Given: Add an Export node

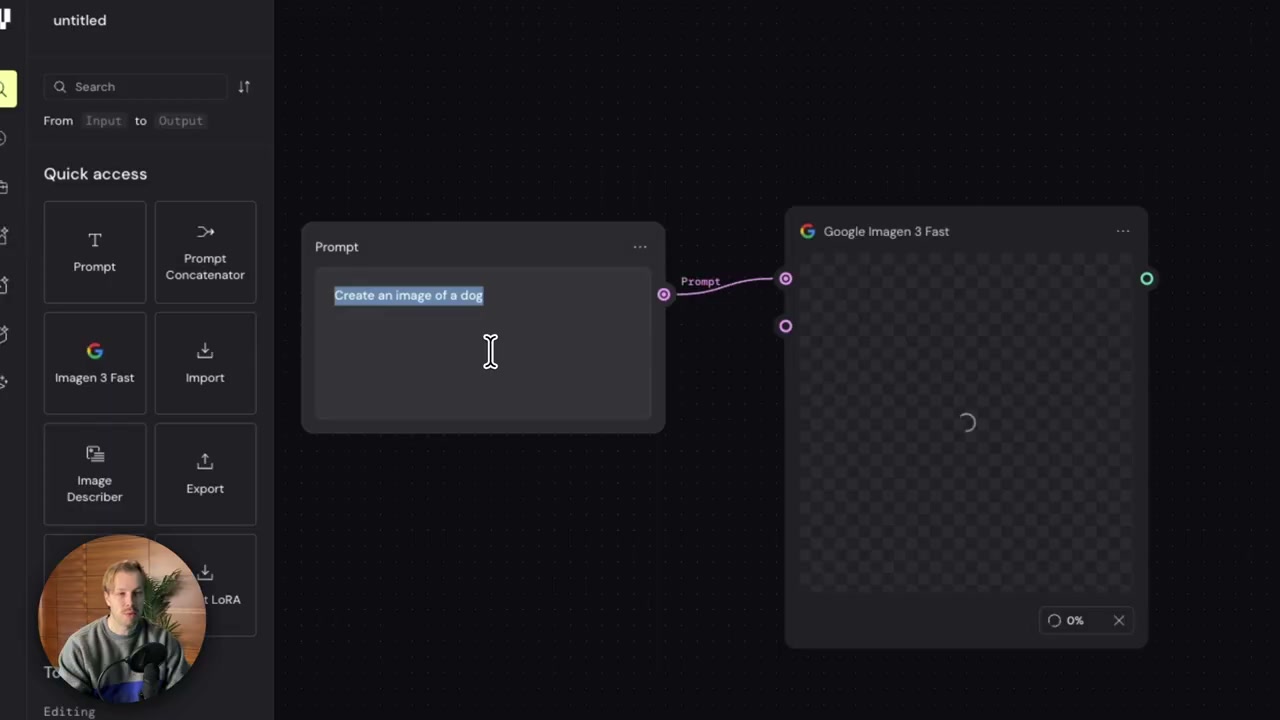Looking at the screenshot, I should (x=205, y=474).
